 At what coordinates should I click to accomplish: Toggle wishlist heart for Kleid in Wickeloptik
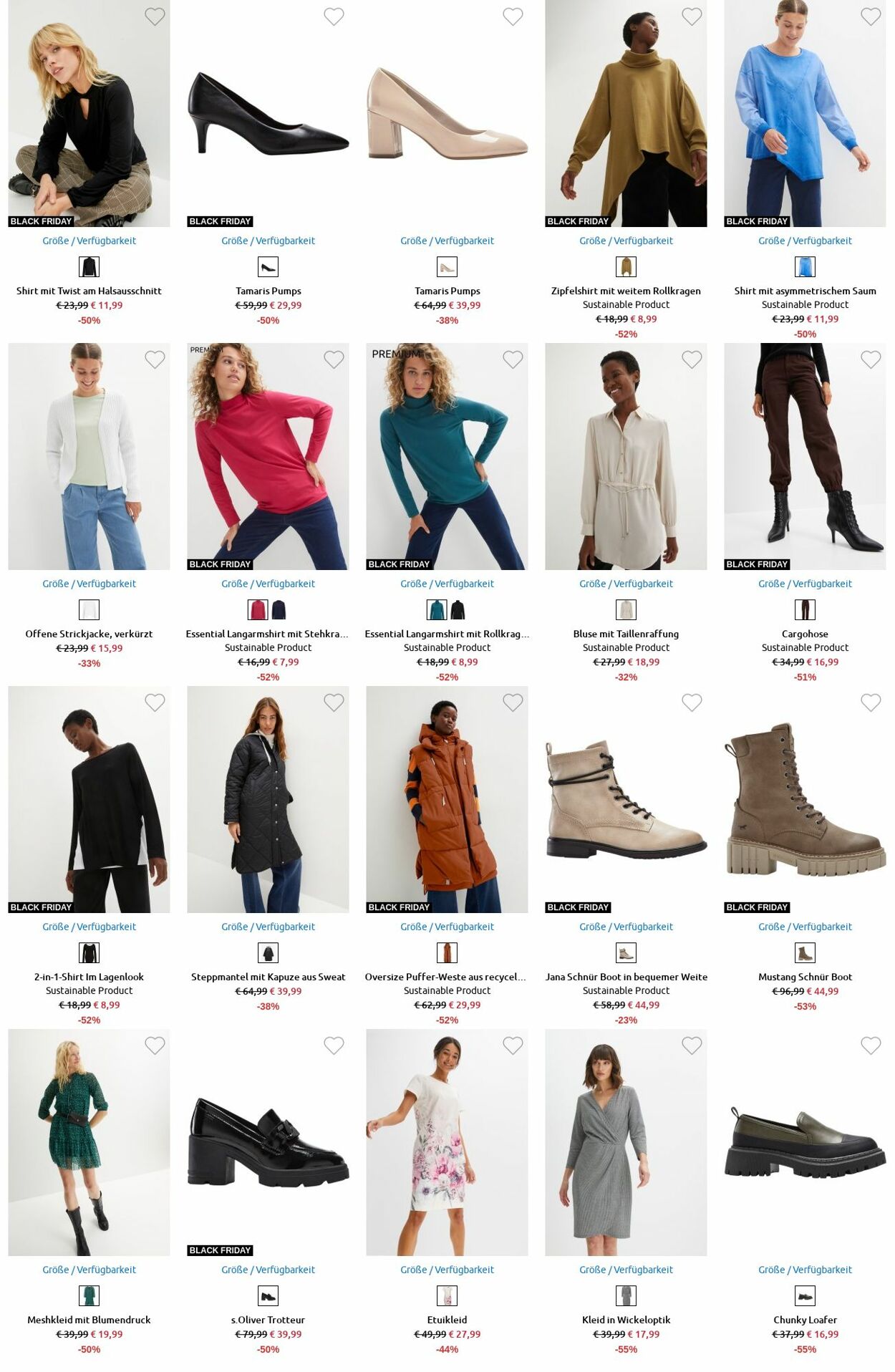(x=692, y=1045)
